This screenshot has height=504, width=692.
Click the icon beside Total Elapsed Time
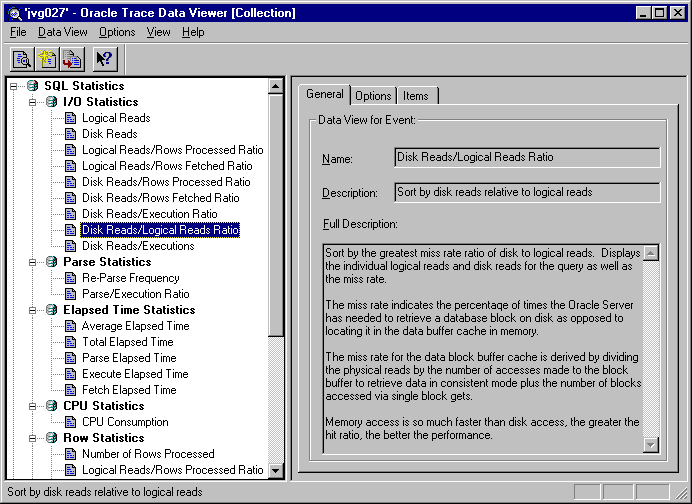71,342
